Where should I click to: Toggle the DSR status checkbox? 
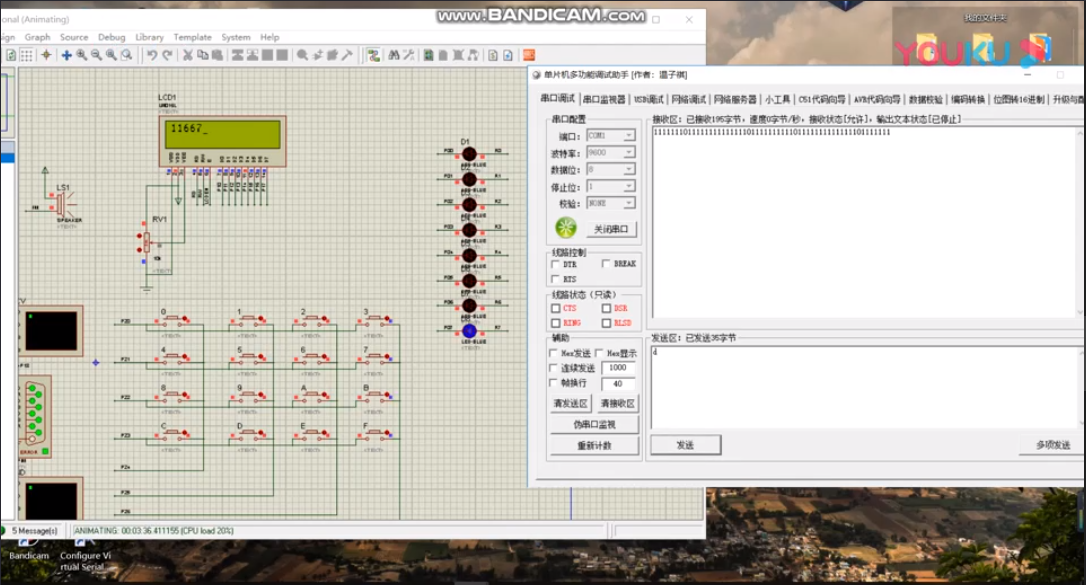pos(606,308)
